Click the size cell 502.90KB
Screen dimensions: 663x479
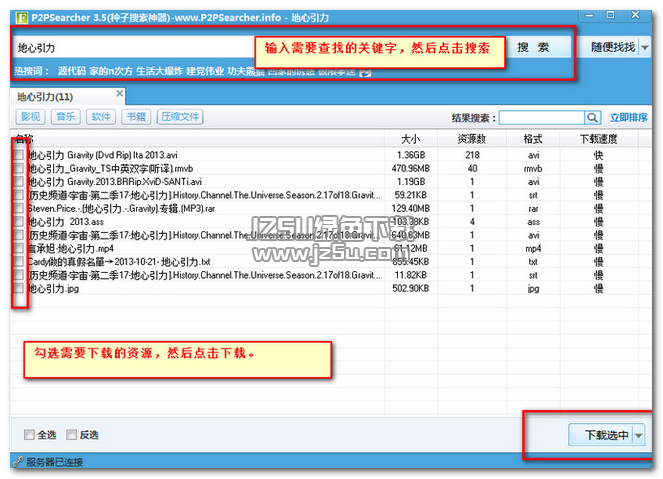411,288
